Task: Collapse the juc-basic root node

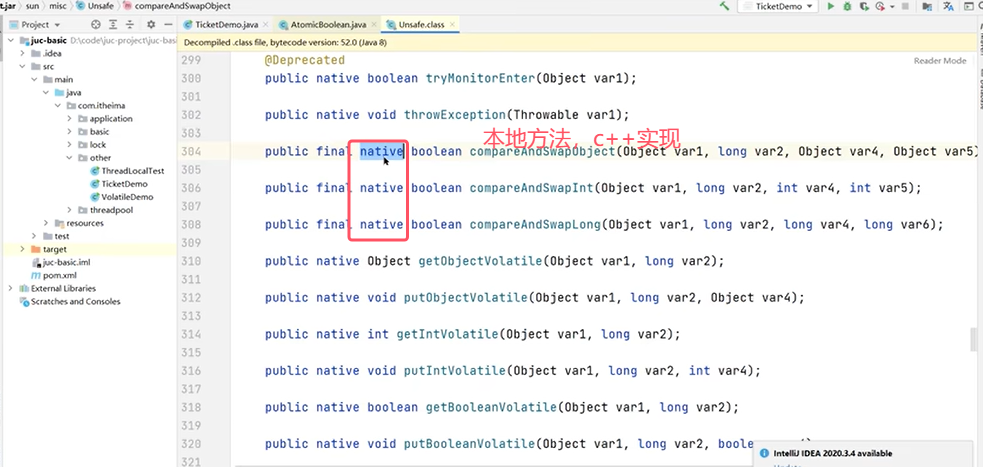Action: pyautogui.click(x=13, y=40)
